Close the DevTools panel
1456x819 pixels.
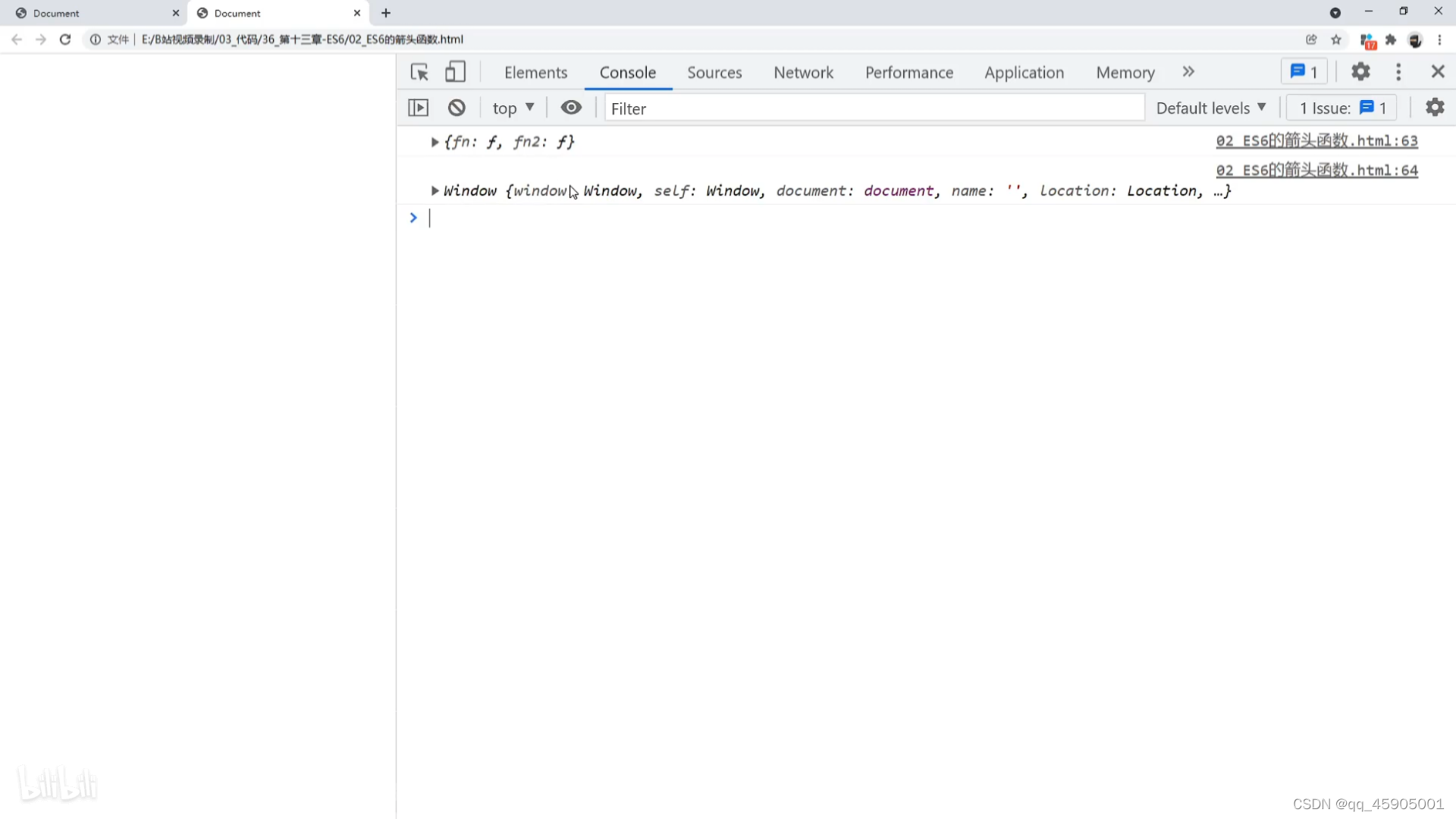(x=1438, y=71)
